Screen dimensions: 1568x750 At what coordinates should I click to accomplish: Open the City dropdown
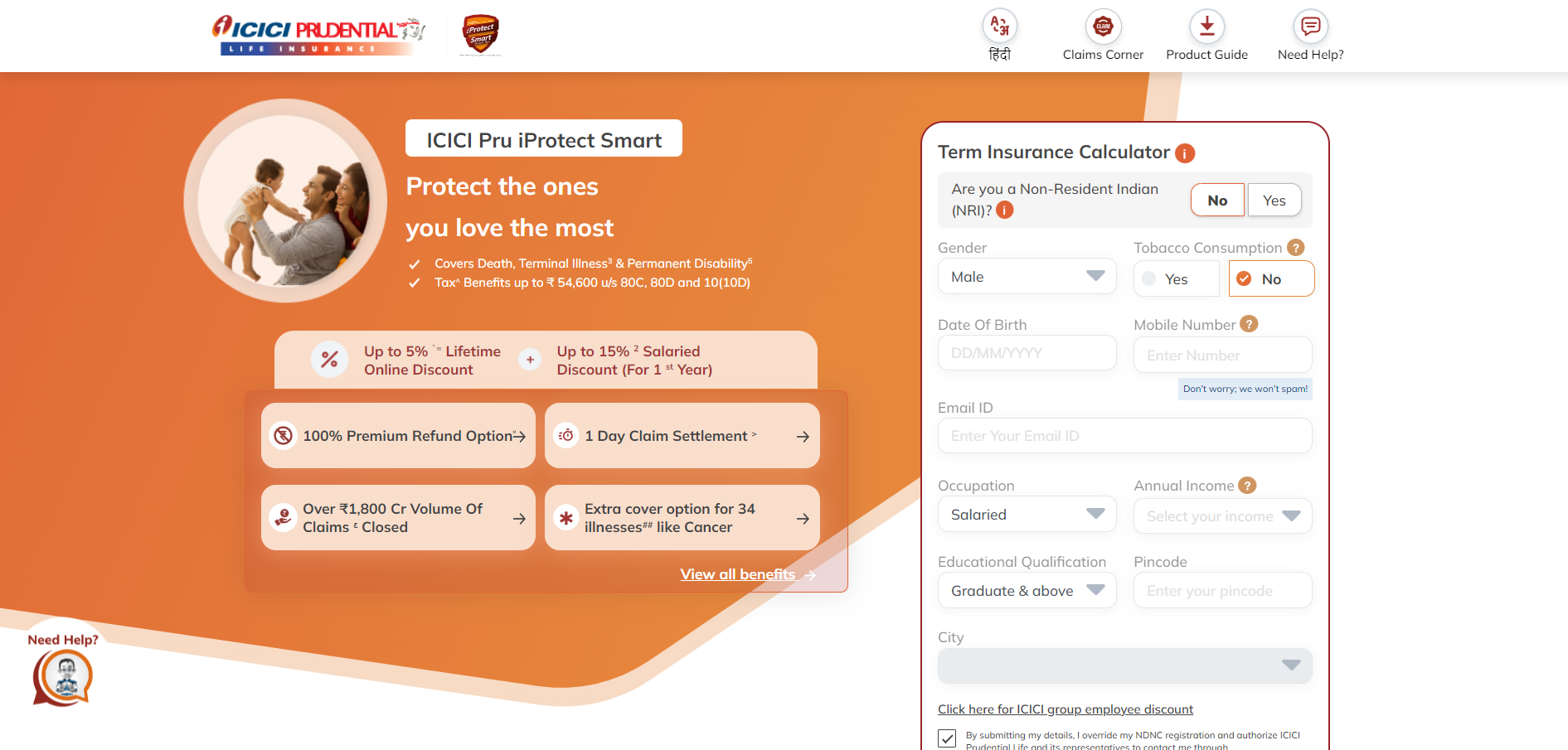tap(1124, 665)
